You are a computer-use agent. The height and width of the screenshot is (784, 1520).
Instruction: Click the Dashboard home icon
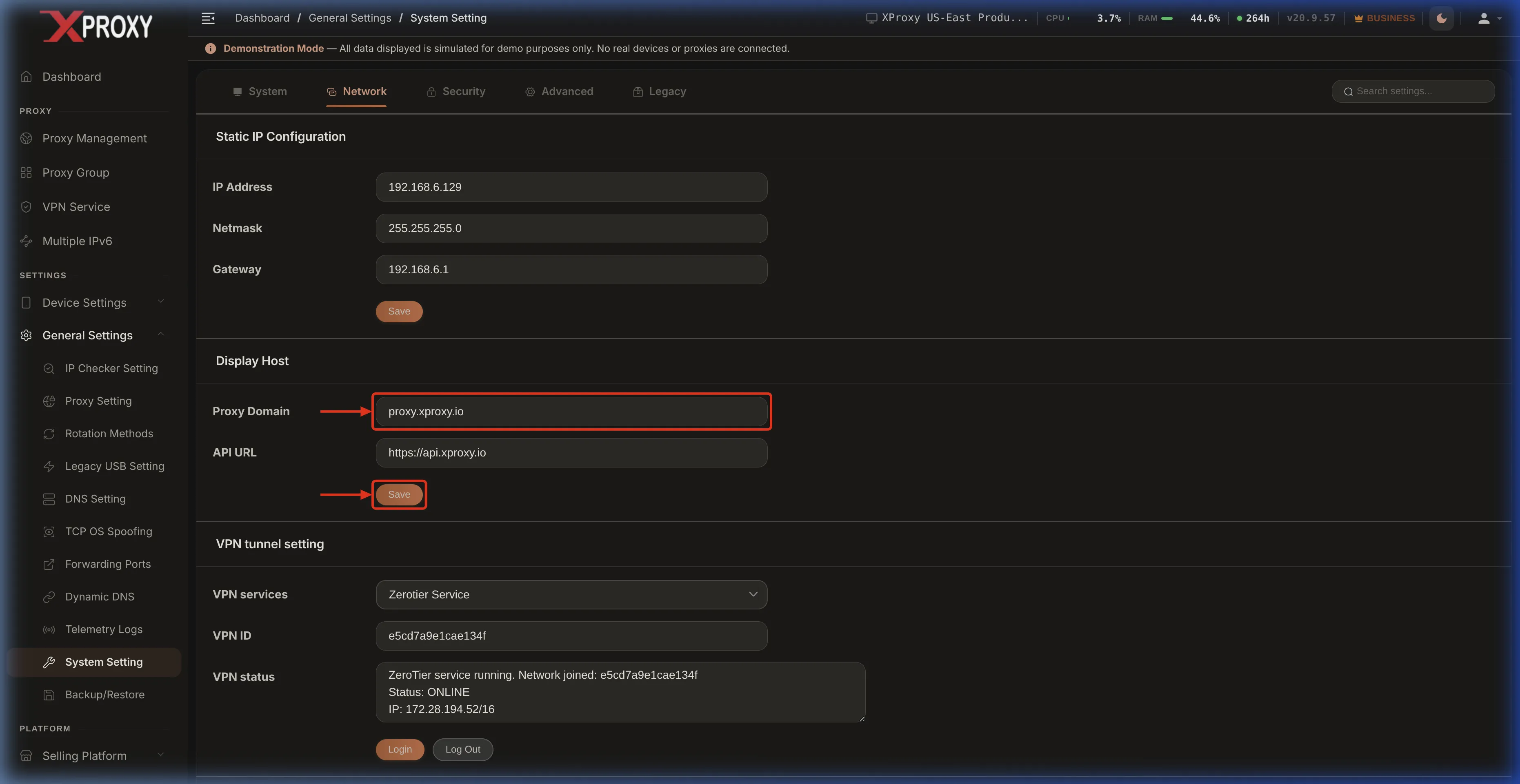pyautogui.click(x=26, y=77)
